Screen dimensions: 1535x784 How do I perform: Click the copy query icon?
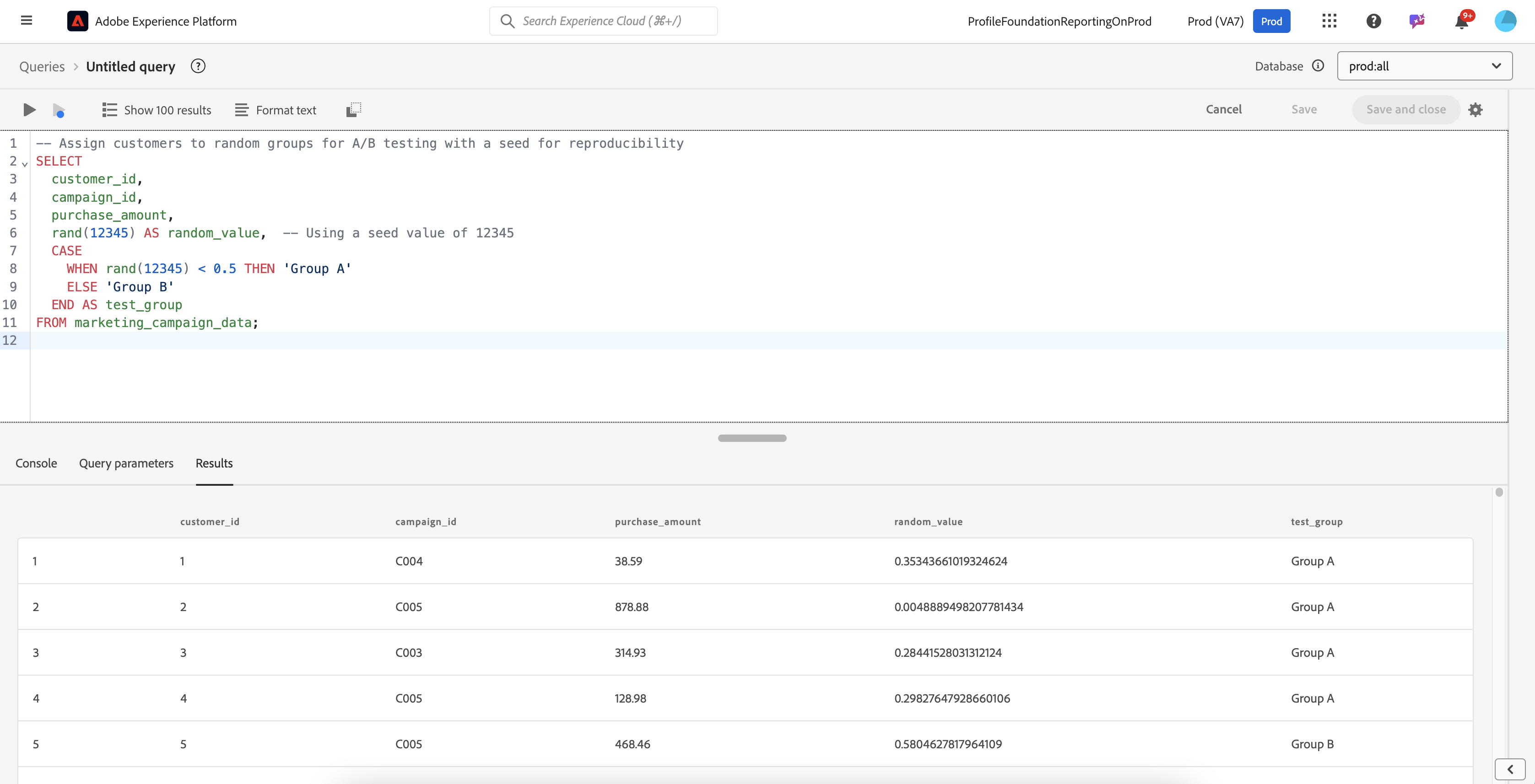(x=353, y=110)
